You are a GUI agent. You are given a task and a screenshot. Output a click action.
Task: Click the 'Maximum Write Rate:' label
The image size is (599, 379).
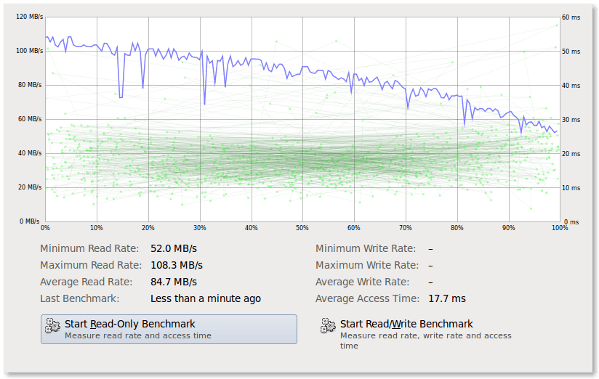pos(367,265)
